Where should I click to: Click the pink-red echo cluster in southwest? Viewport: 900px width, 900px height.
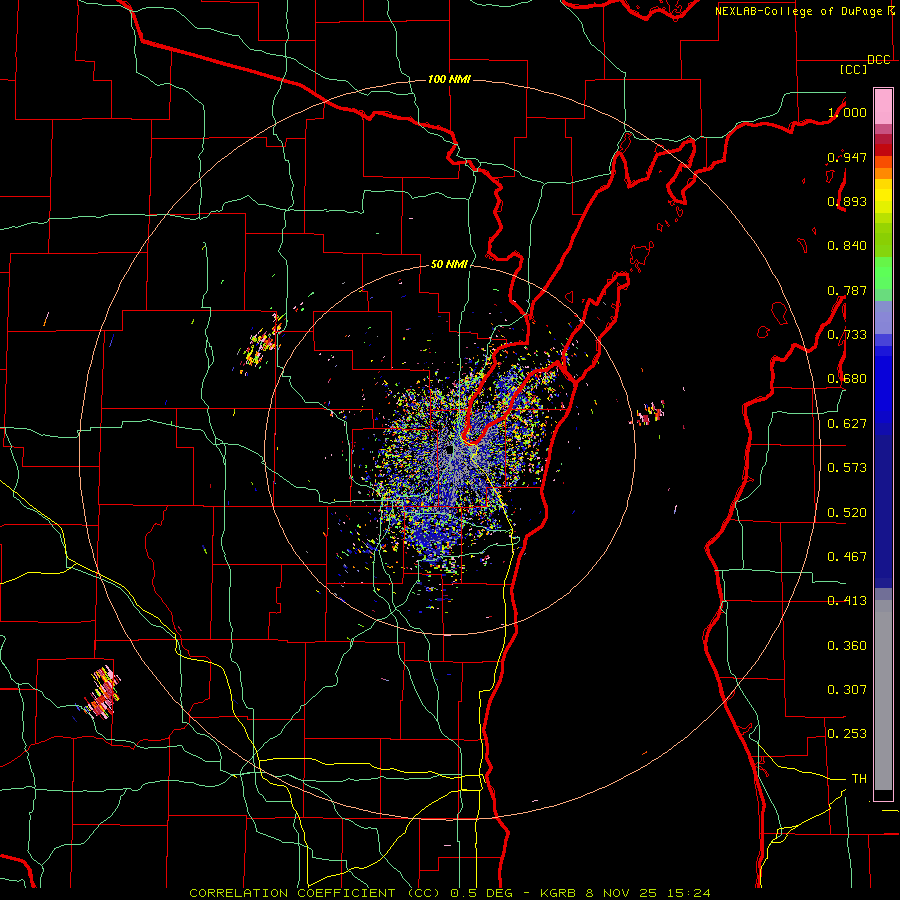101,694
